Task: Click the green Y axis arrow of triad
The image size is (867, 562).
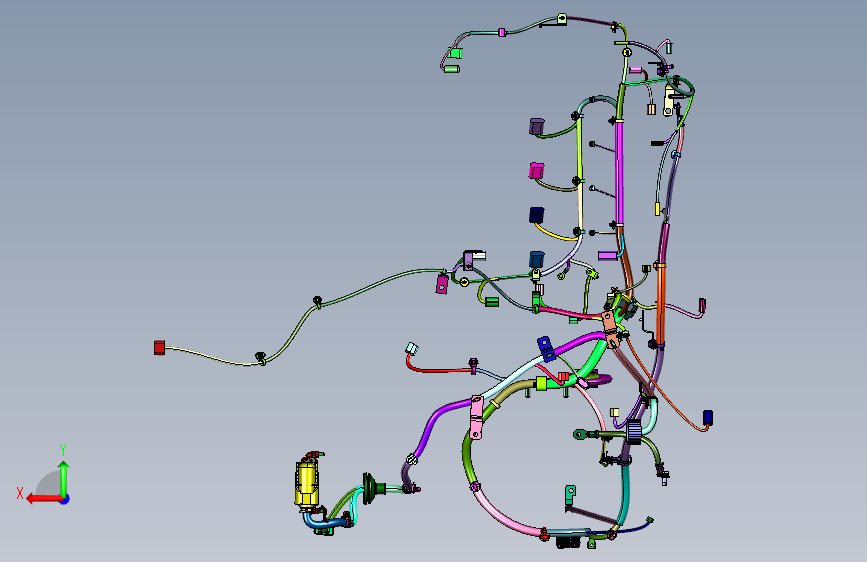Action: tap(64, 480)
